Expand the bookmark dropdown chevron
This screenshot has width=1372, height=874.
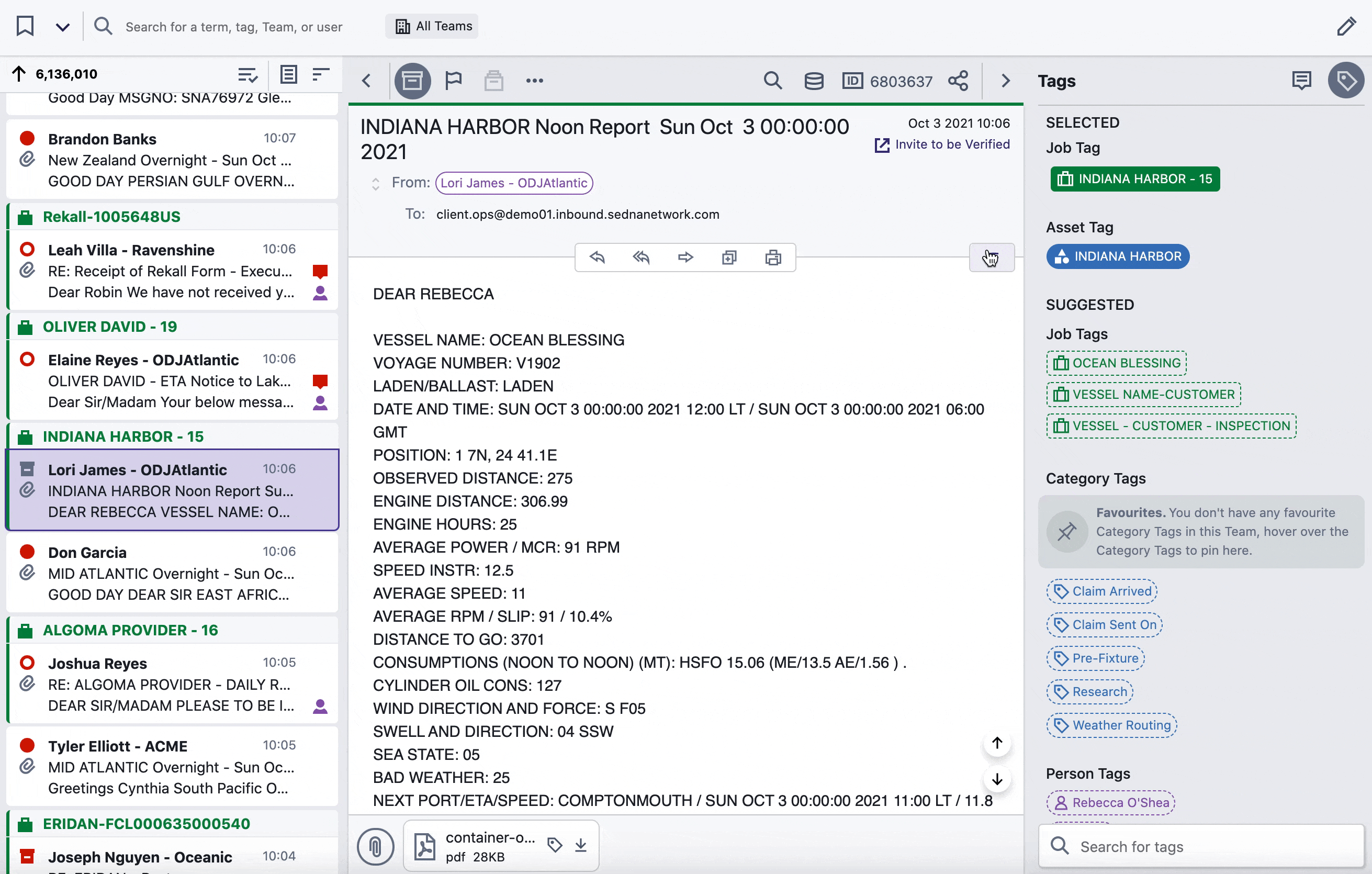pyautogui.click(x=63, y=27)
